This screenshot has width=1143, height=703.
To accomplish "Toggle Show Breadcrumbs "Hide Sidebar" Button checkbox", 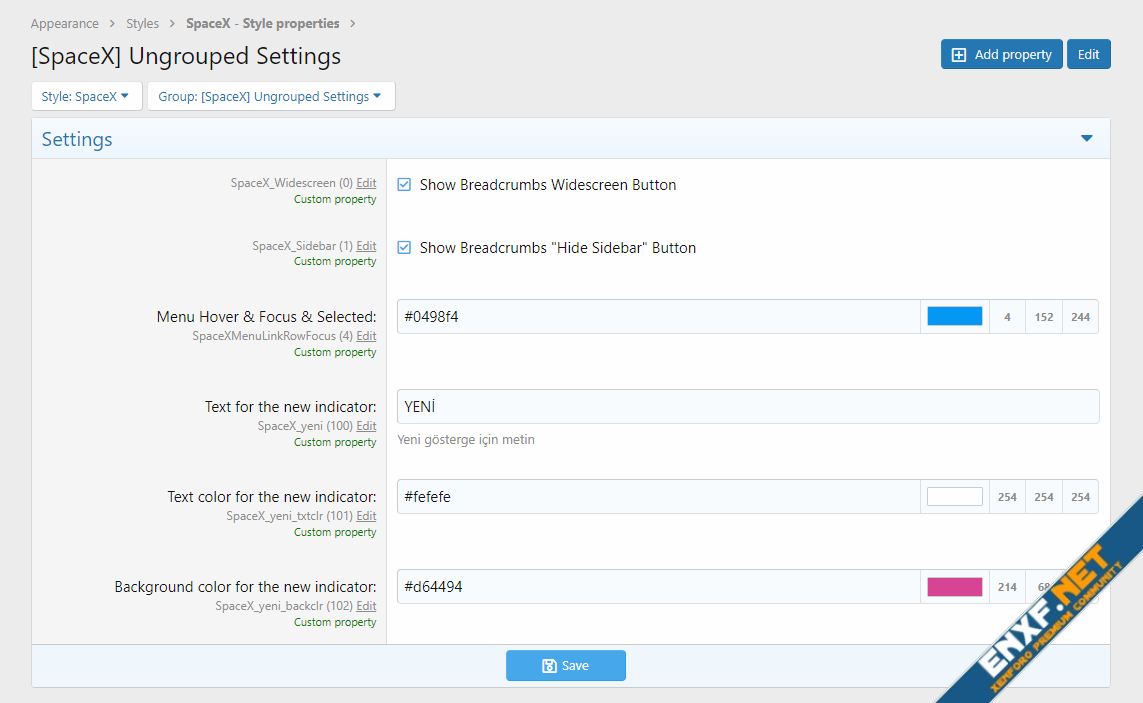I will click(x=404, y=248).
